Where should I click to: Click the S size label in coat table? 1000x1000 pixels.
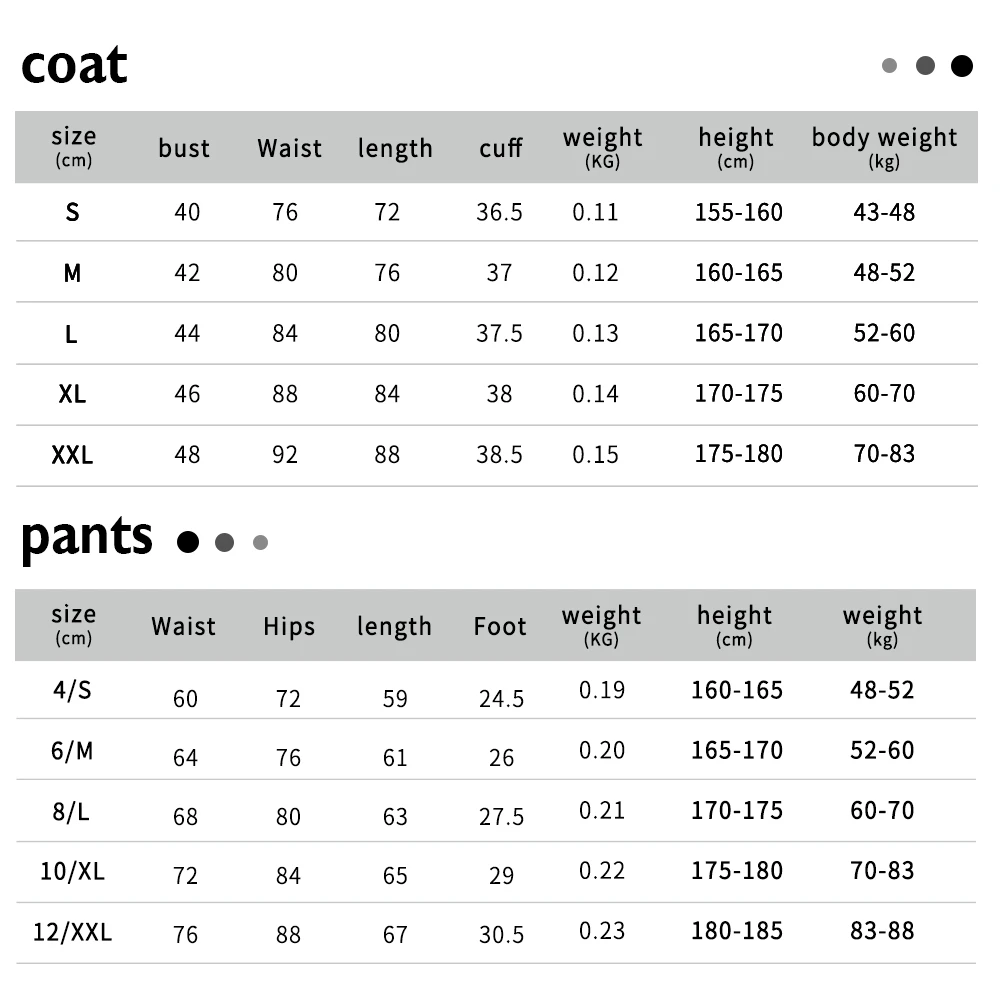(72, 212)
